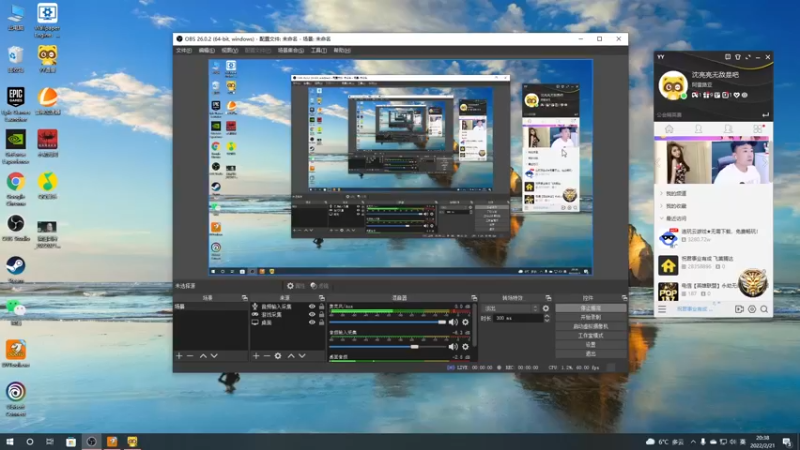The width and height of the screenshot is (800, 450).
Task: Open Ubisoft Connect desktop icon
Action: 16,398
